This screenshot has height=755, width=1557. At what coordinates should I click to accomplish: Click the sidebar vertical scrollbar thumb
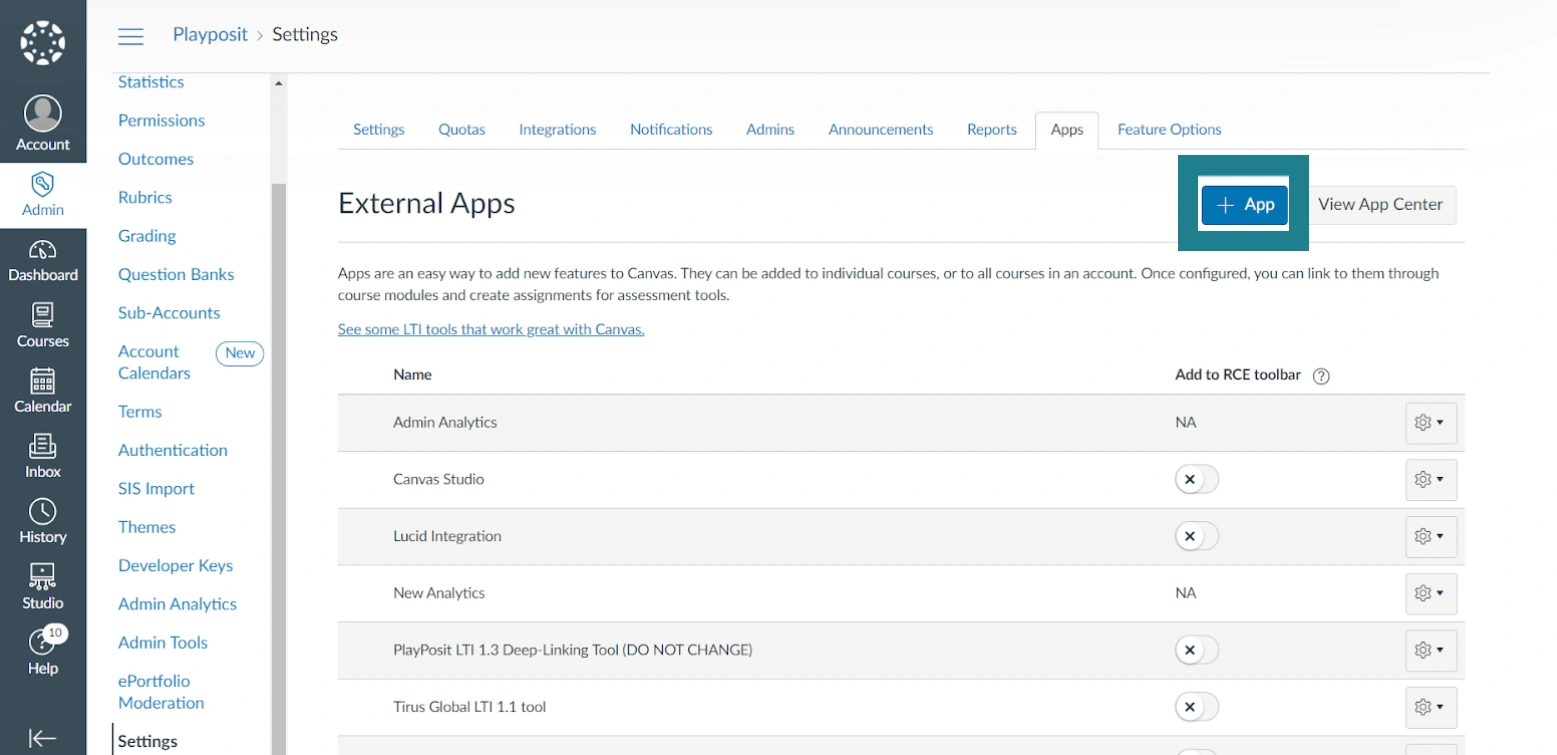pos(278,468)
